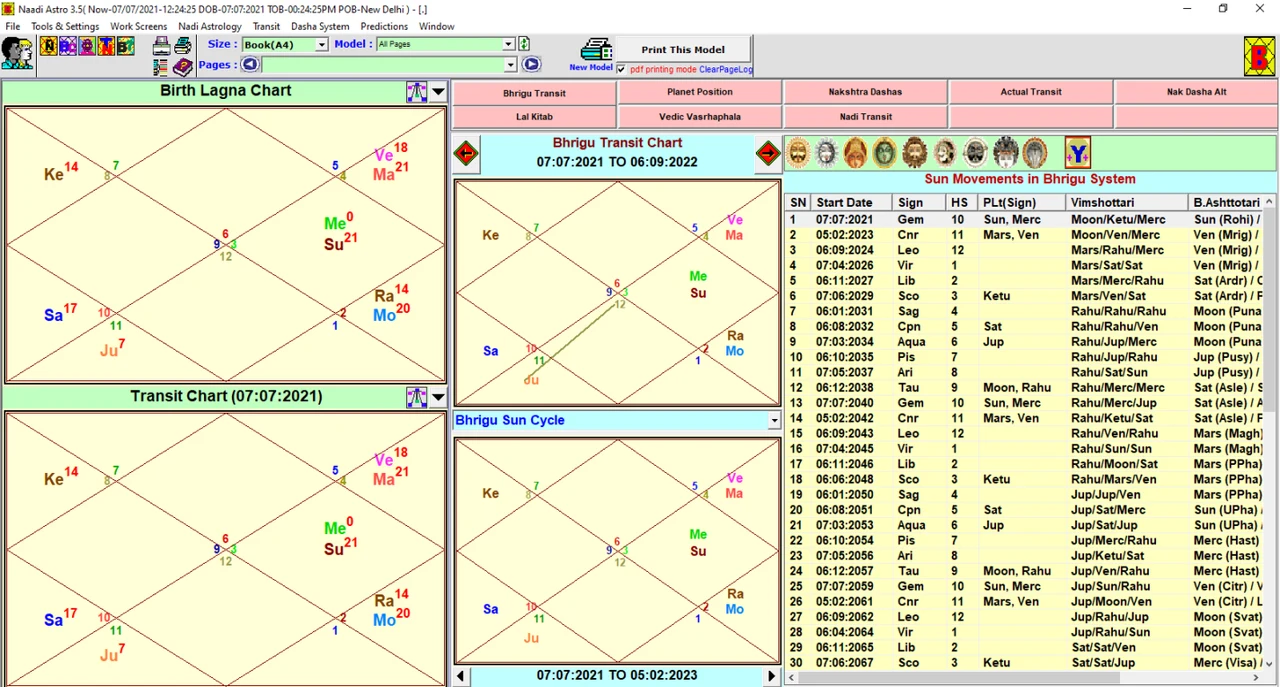1280x687 pixels.
Task: Click the table's horizontal scrollbar
Action: point(1024,678)
